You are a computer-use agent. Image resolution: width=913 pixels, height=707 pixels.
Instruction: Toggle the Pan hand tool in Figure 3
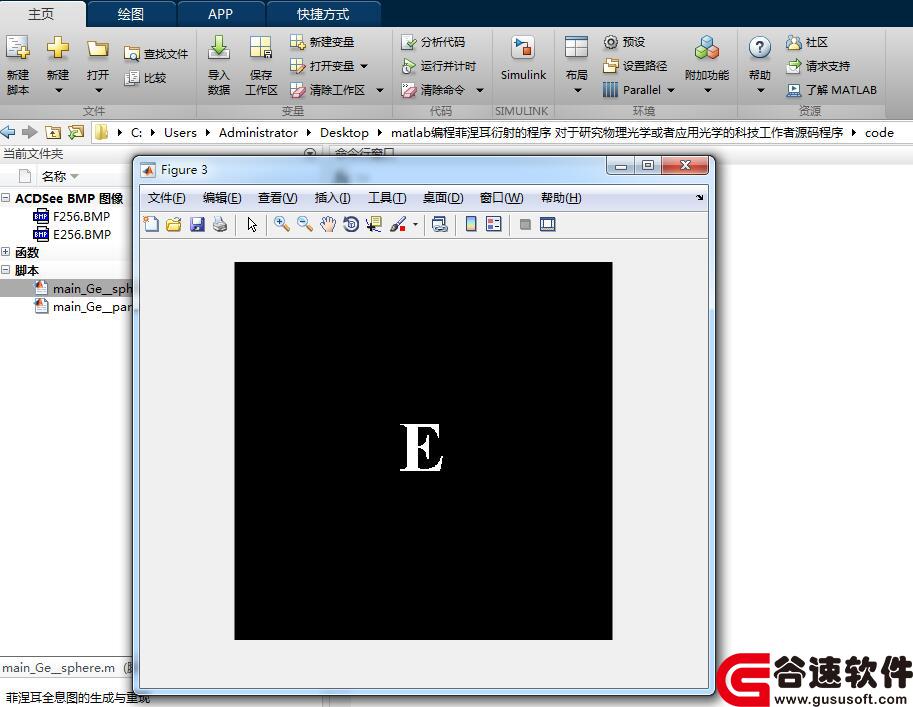coord(328,224)
